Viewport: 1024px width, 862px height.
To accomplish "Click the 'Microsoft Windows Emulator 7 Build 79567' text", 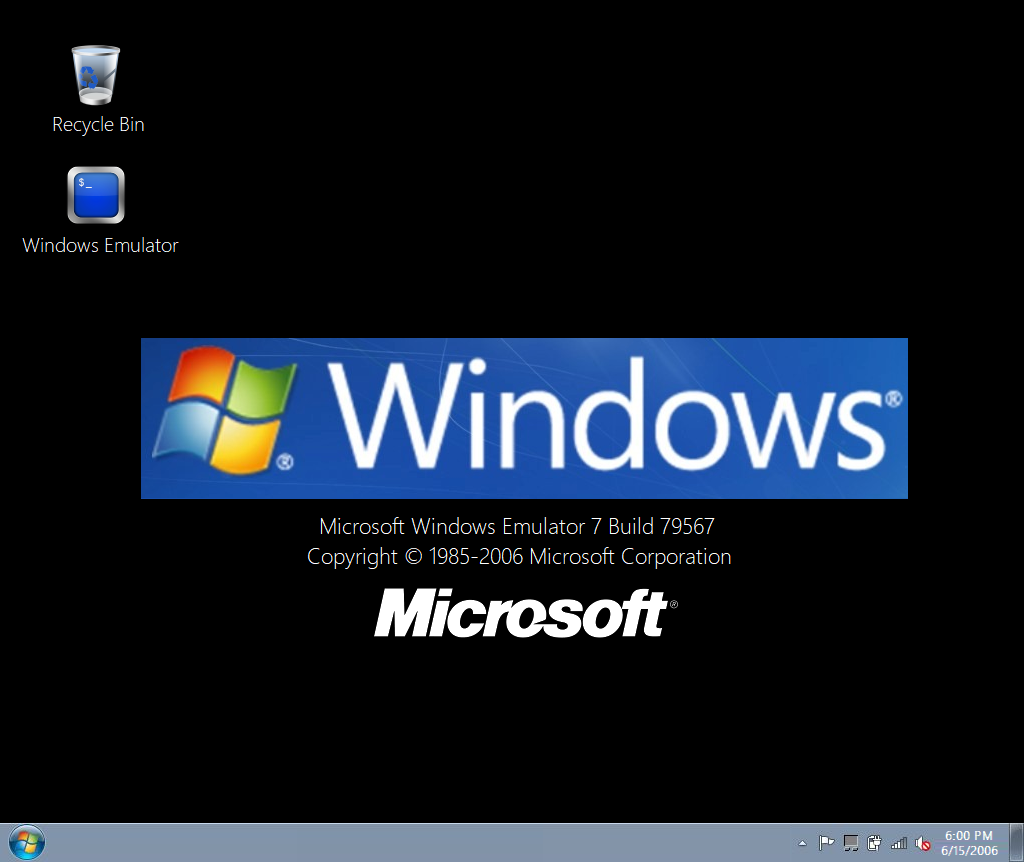I will (517, 526).
